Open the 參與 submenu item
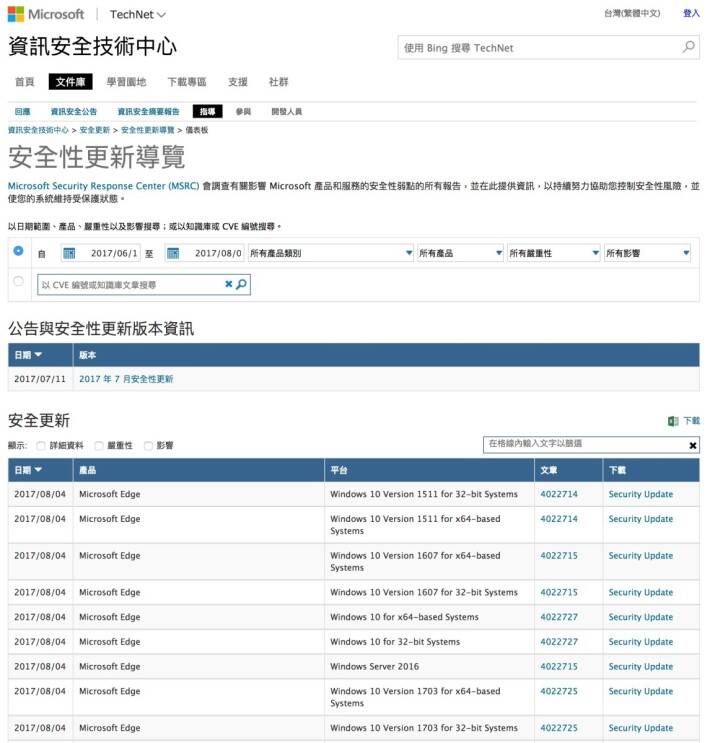Image resolution: width=710 pixels, height=743 pixels. coord(243,111)
